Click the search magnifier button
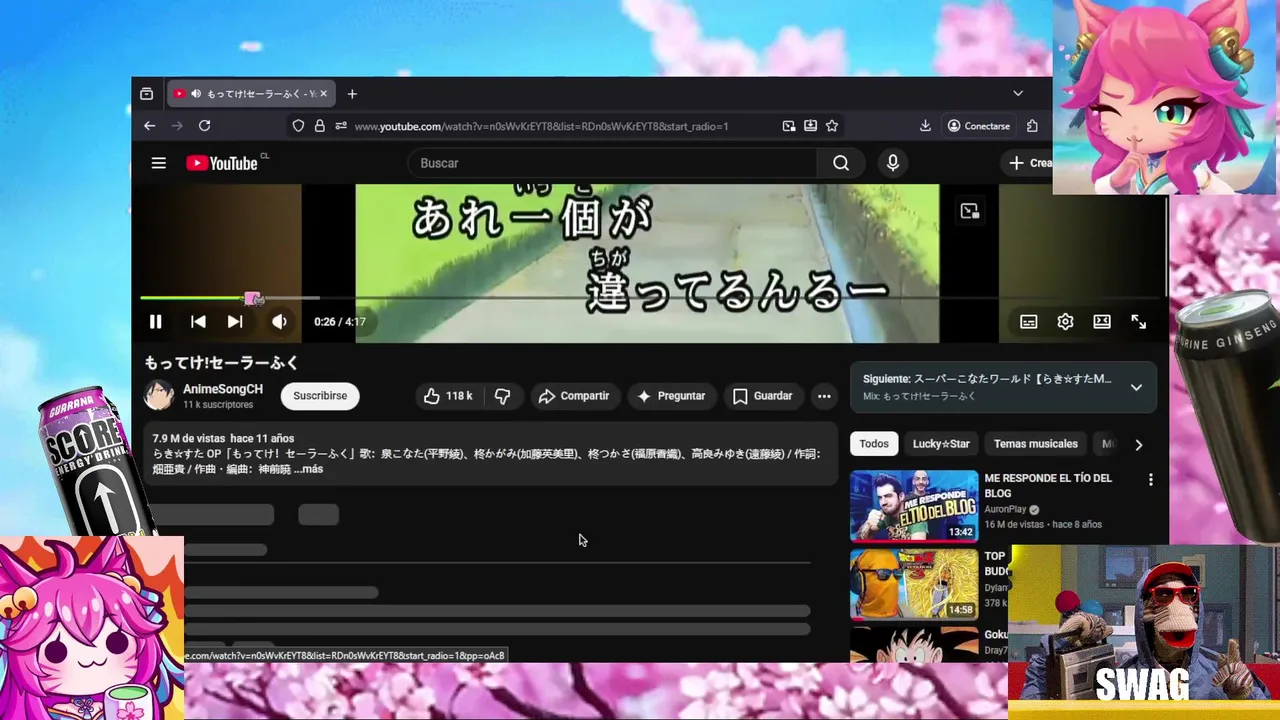1280x720 pixels. [x=841, y=163]
